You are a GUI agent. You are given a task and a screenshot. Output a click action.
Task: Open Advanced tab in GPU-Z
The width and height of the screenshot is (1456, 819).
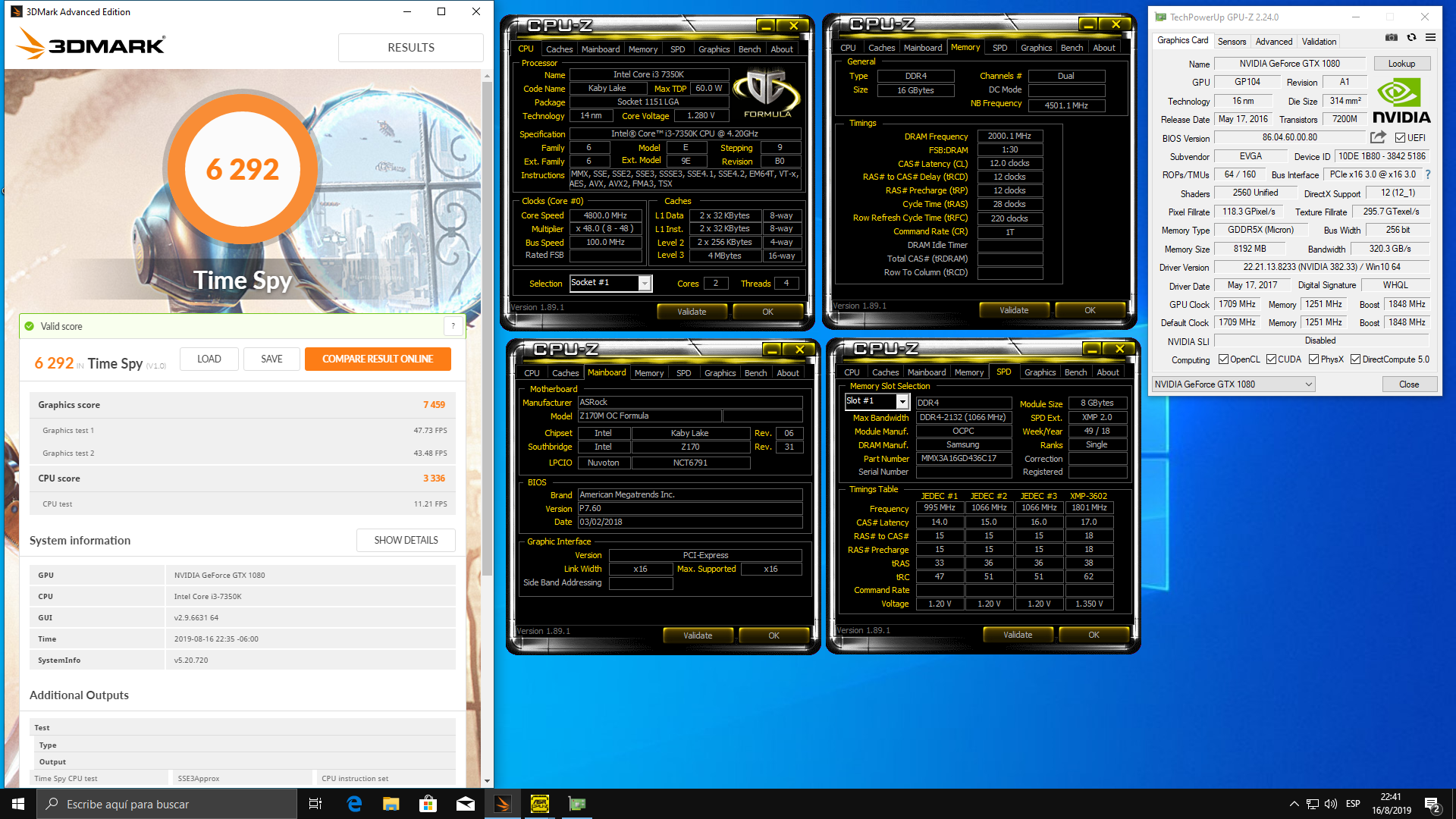1273,42
